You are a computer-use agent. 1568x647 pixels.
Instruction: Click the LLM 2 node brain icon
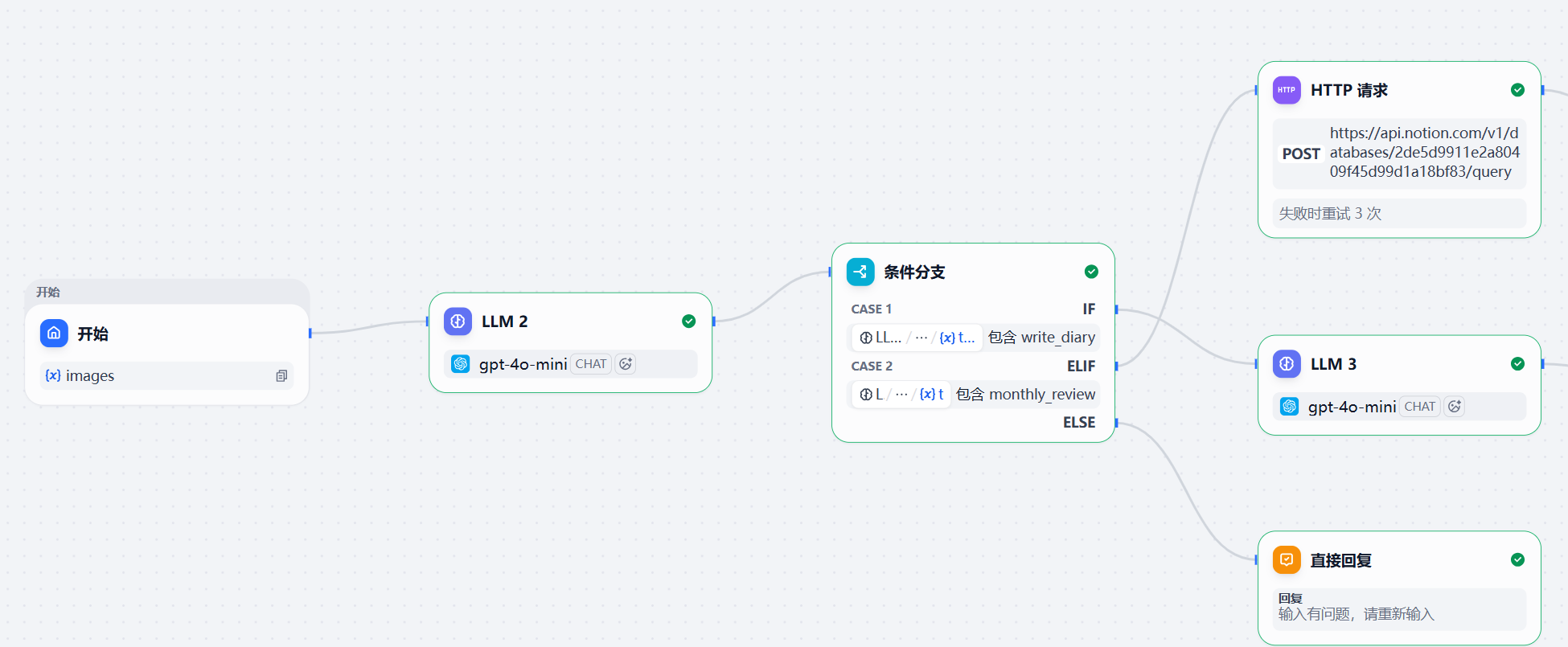point(458,321)
